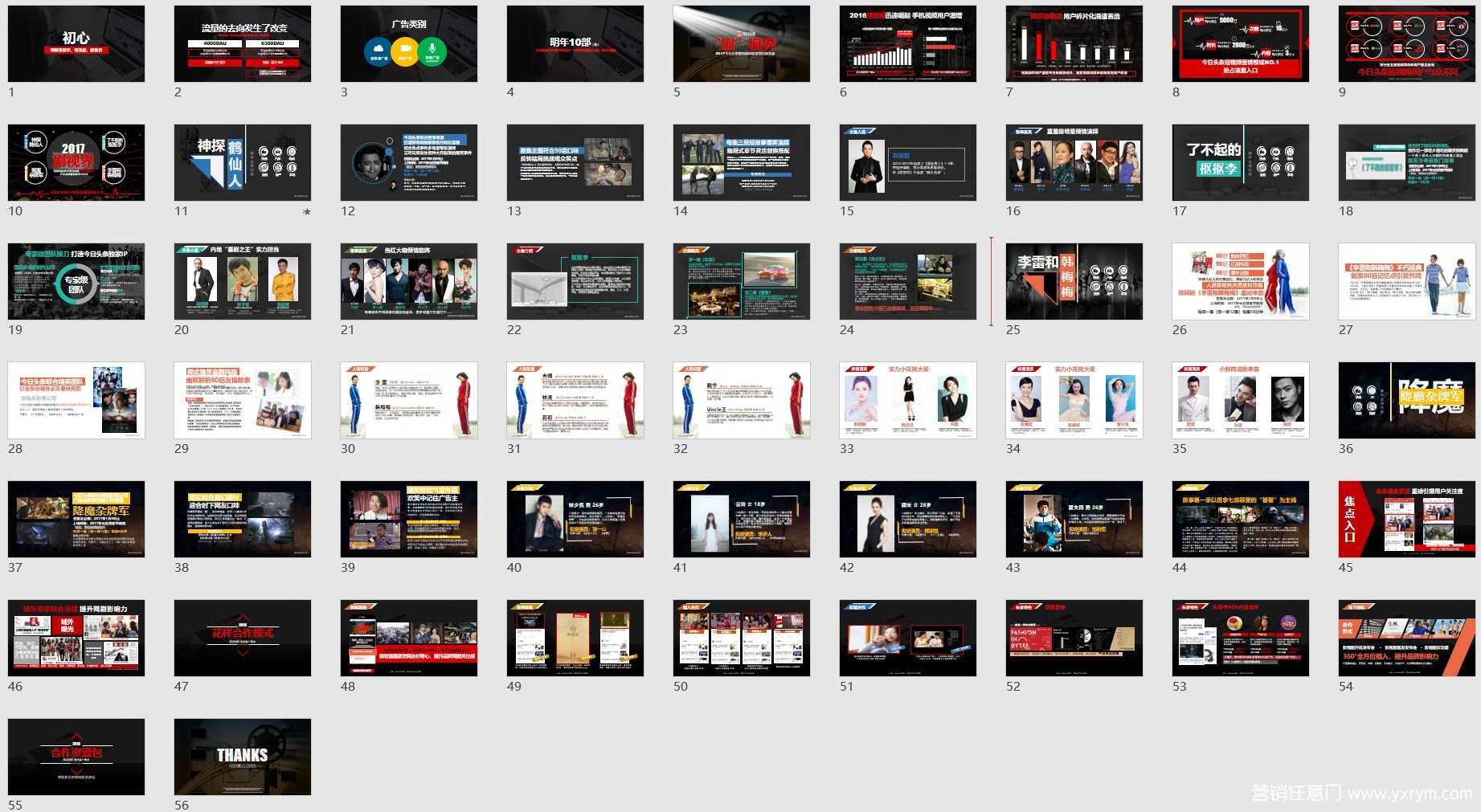Select slide 16 thumbnail with six portraits
The width and height of the screenshot is (1481, 812).
click(1074, 162)
